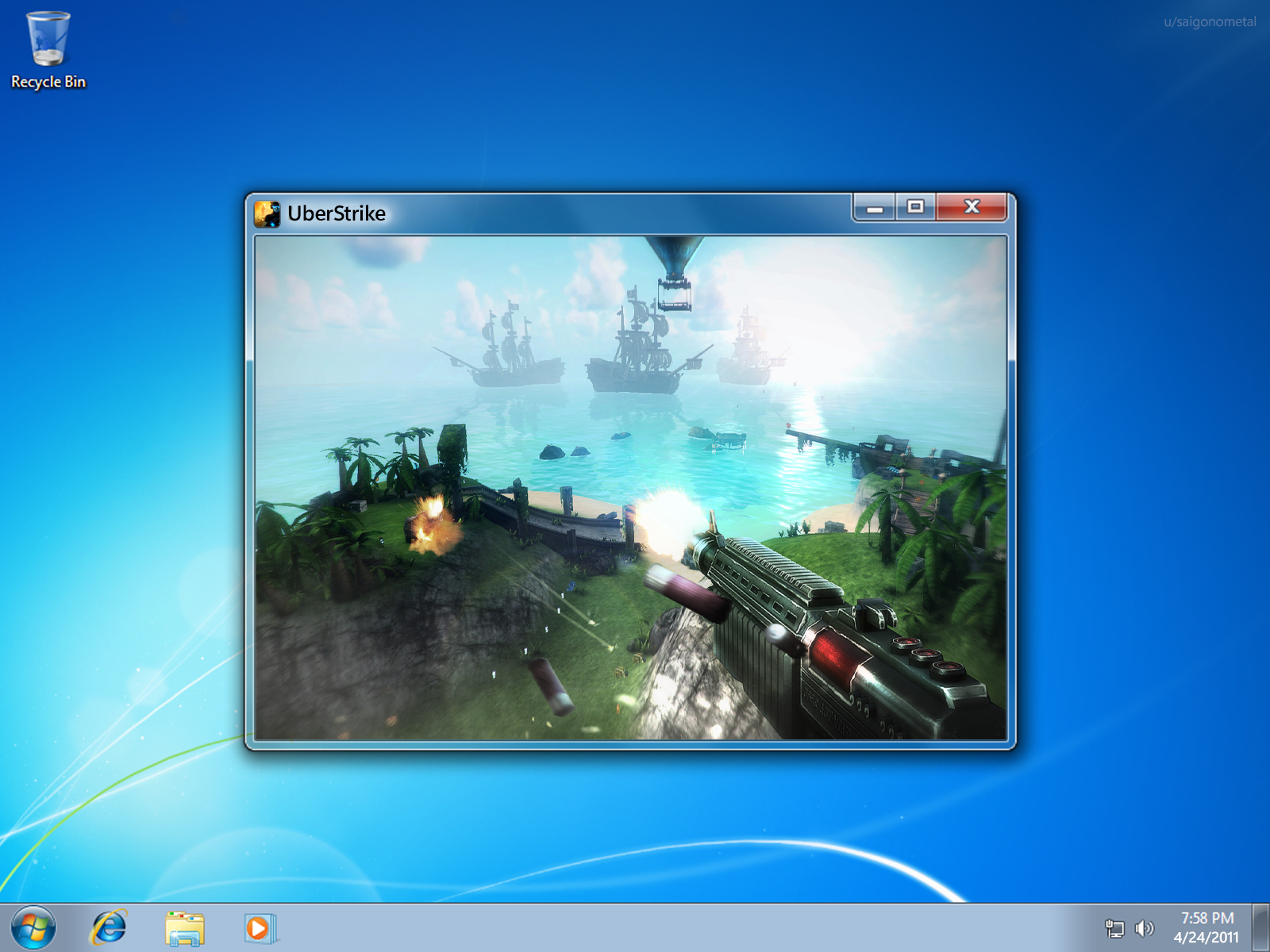Click the 4/24/2011 date in tray

point(1206,938)
